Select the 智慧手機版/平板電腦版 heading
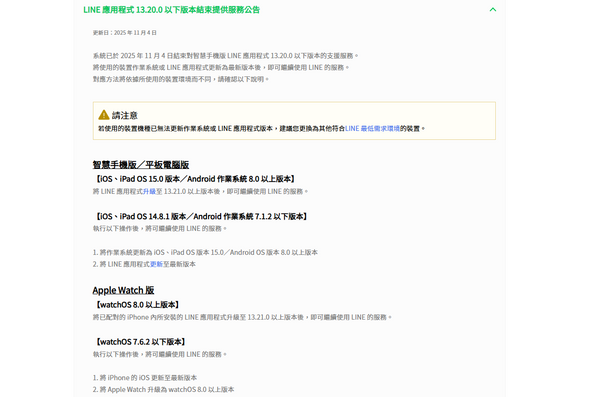 point(141,165)
